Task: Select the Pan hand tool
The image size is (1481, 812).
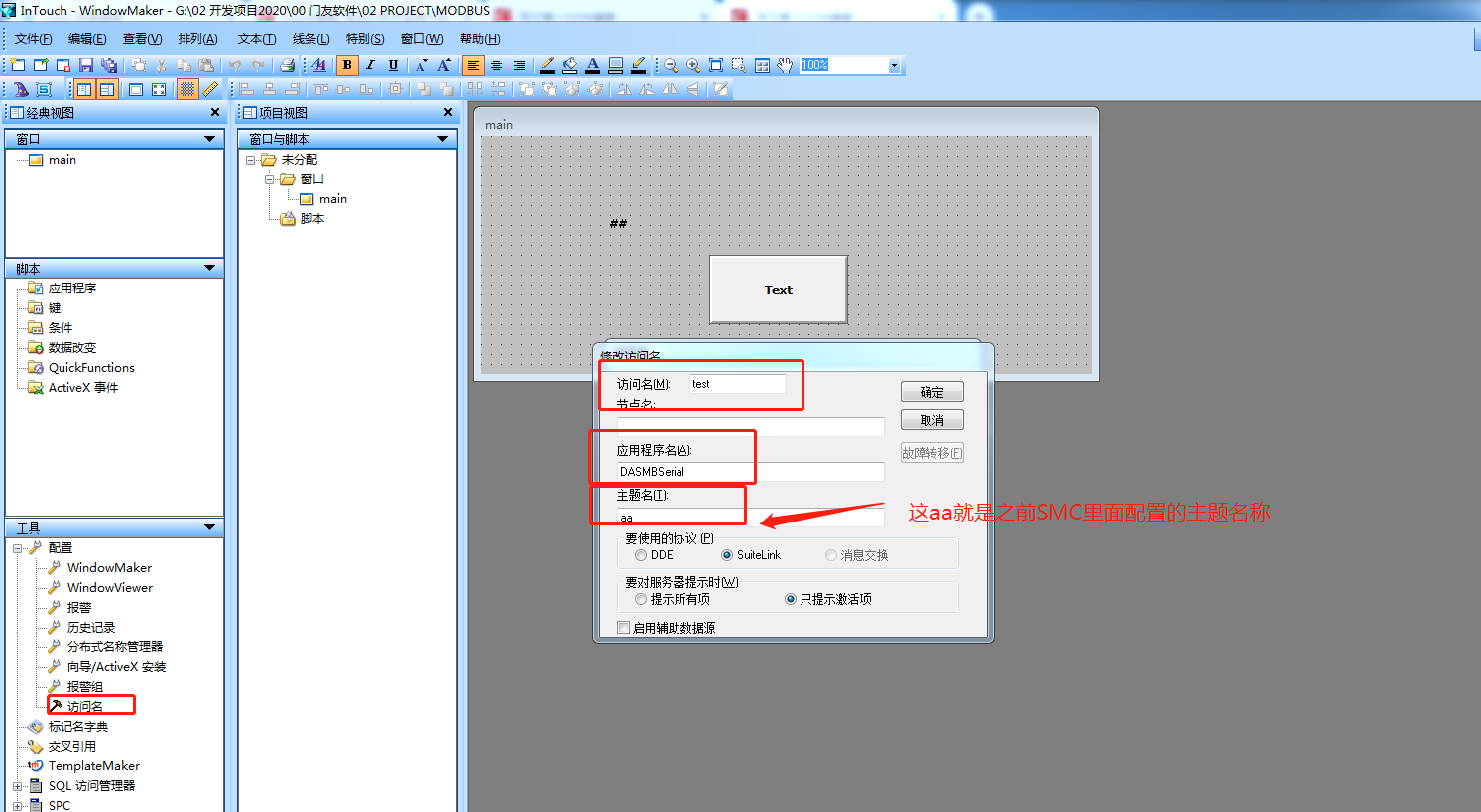Action: point(785,63)
